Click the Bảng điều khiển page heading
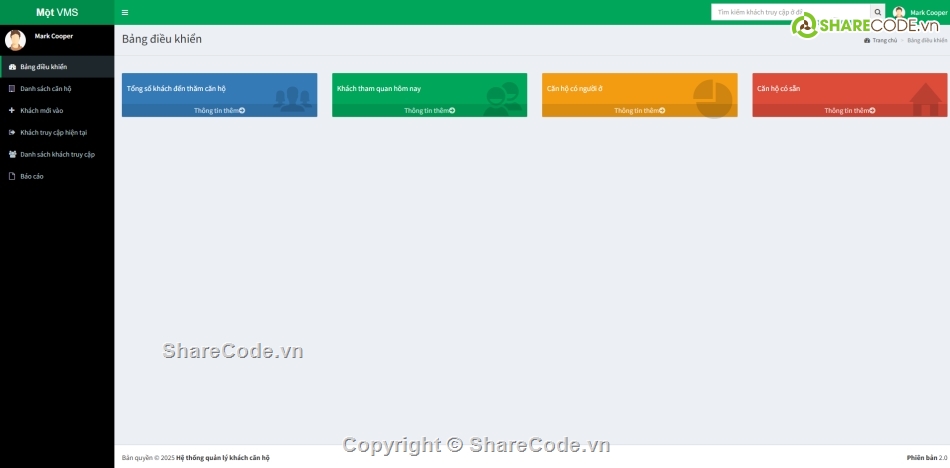950x468 pixels. [162, 39]
